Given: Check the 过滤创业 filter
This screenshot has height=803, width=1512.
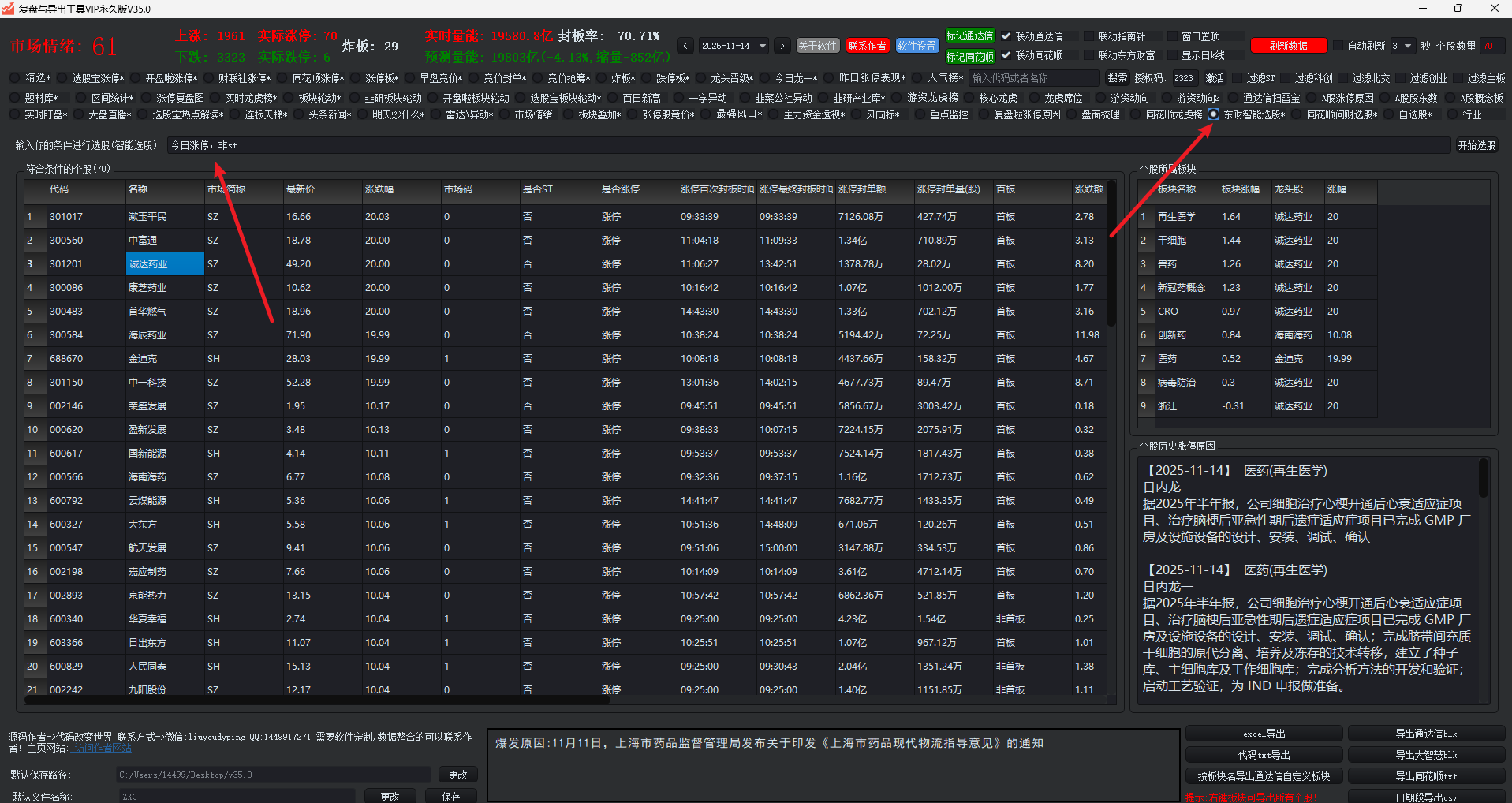Looking at the screenshot, I should [x=1401, y=78].
